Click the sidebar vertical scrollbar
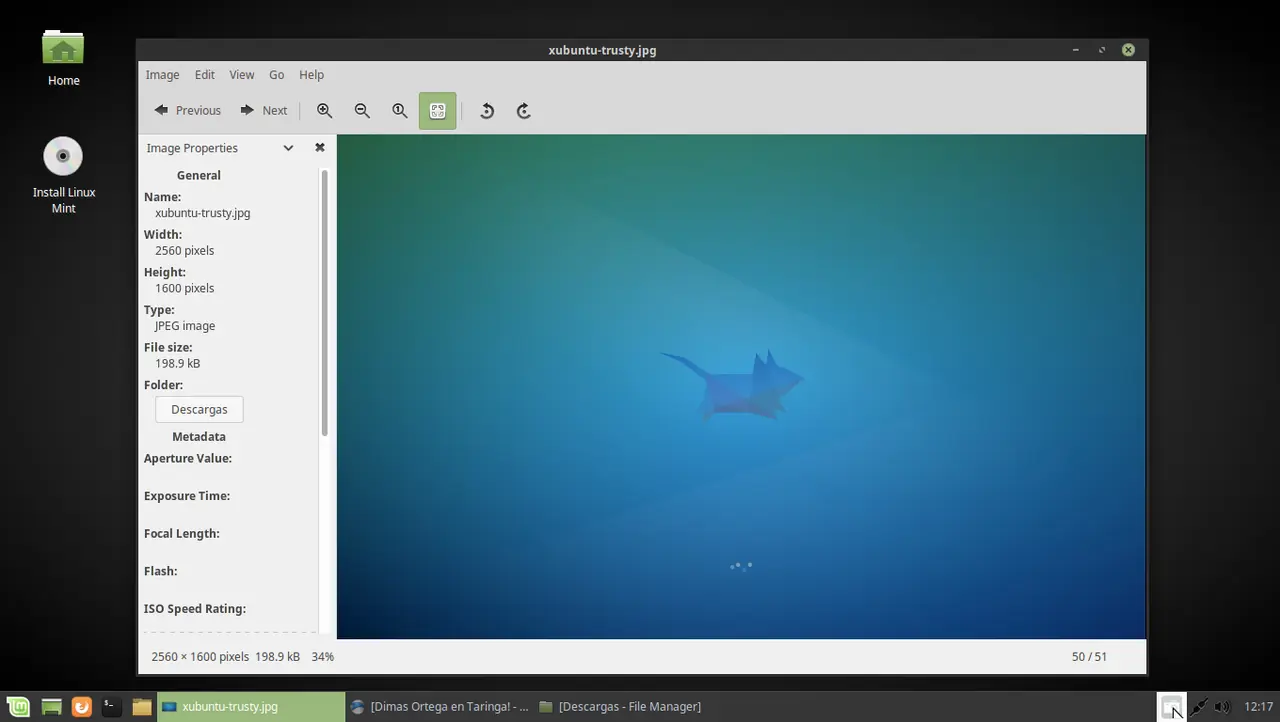 tap(324, 300)
